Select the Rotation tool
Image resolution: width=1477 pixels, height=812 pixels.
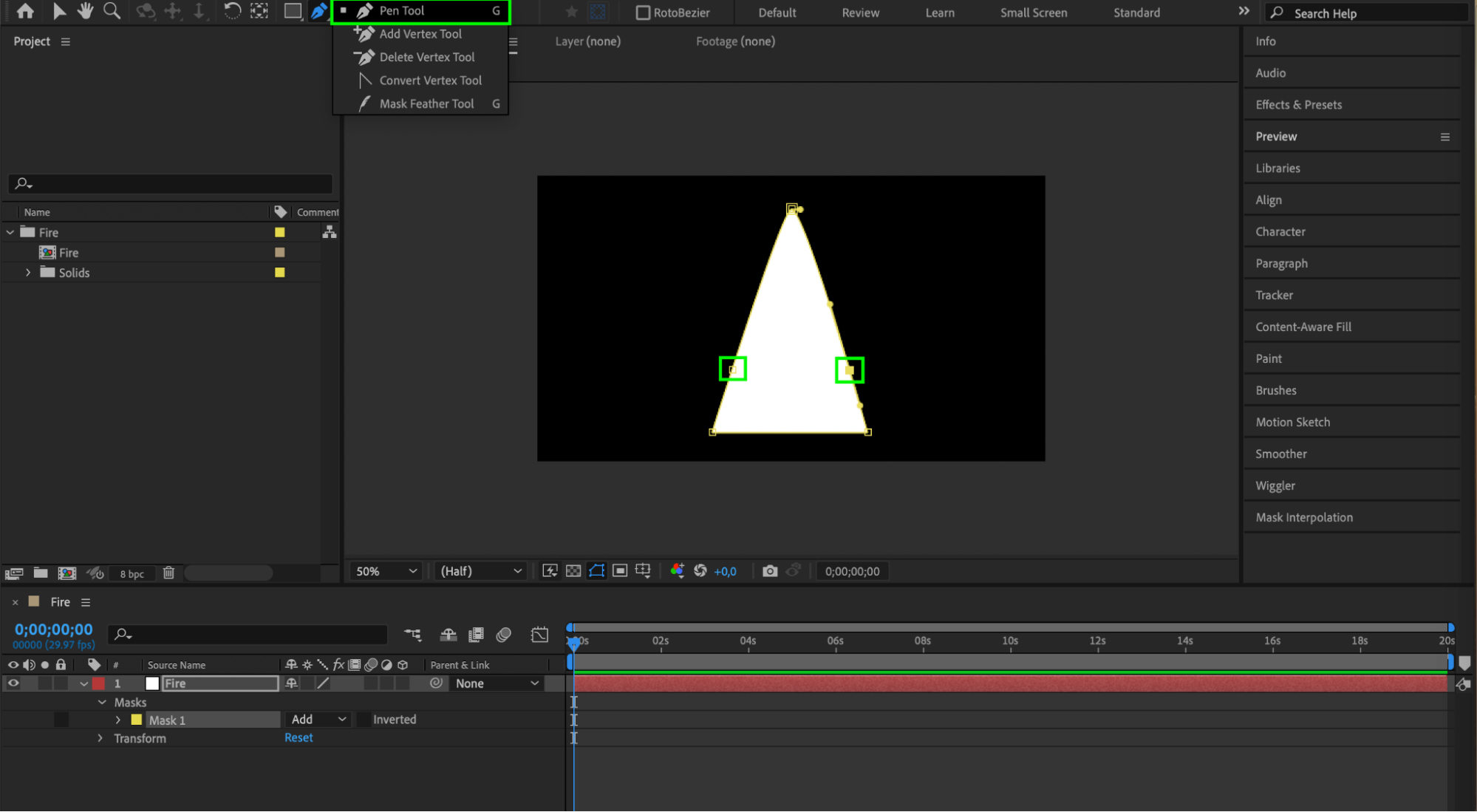pos(232,11)
